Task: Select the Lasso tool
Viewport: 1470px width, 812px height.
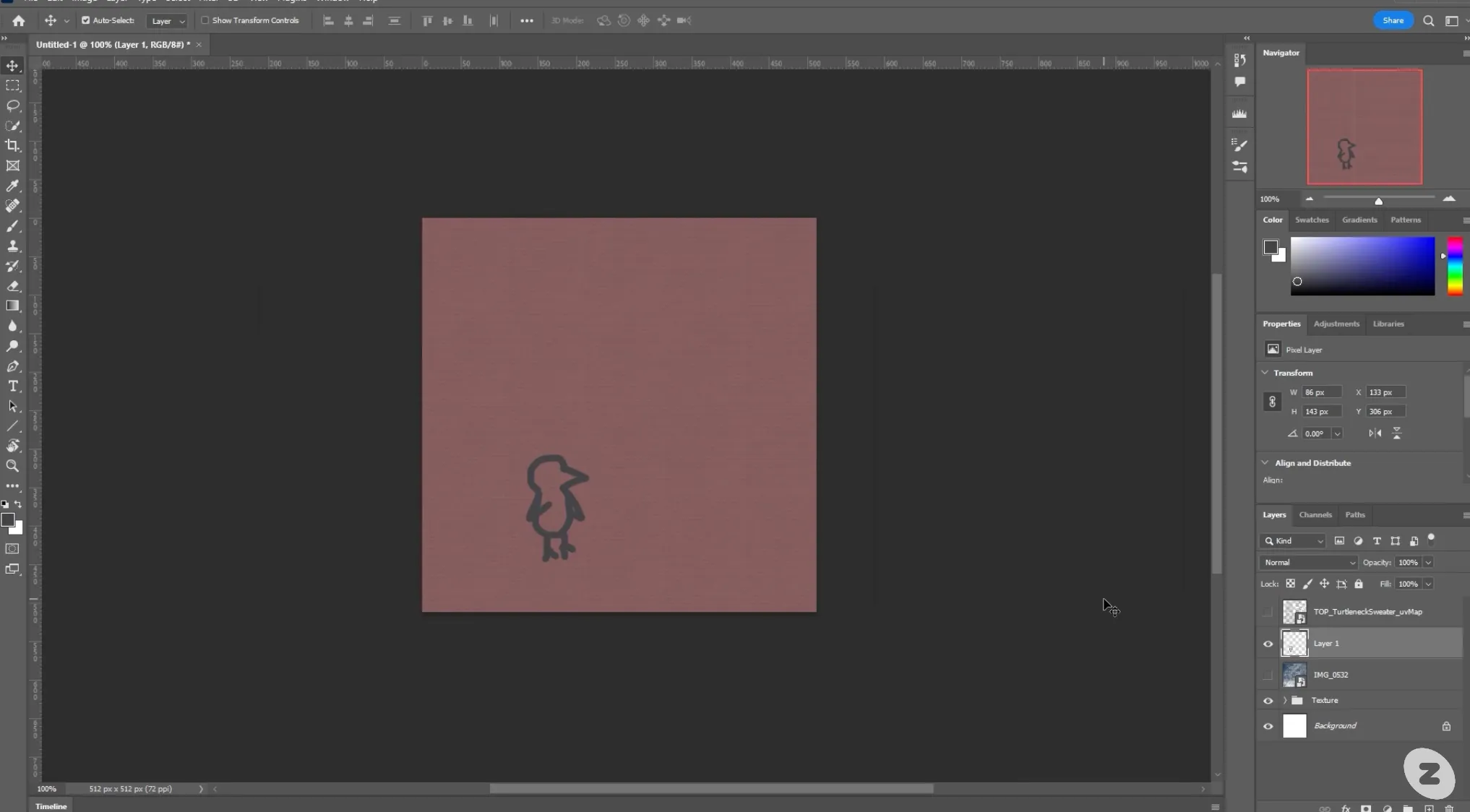Action: click(13, 105)
